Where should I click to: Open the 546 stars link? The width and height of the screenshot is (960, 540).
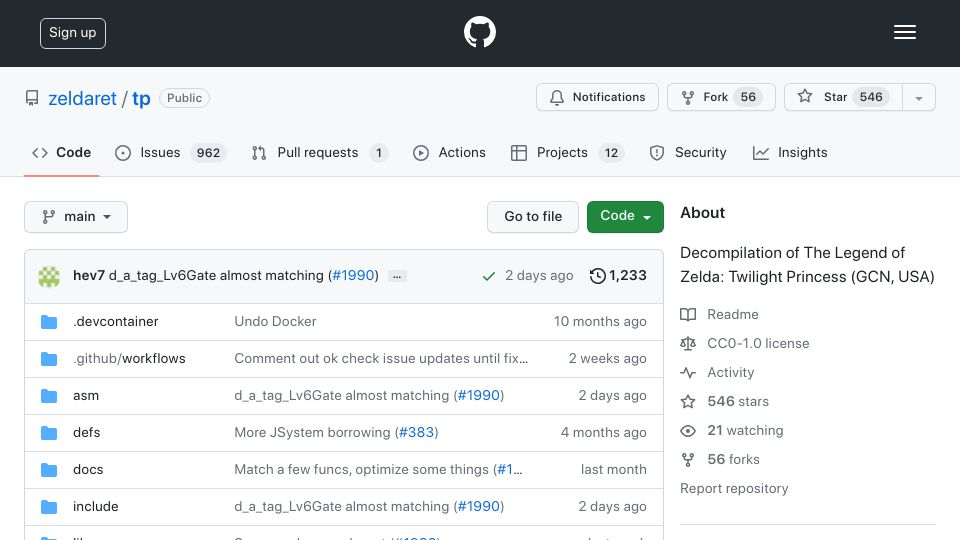click(x=725, y=402)
